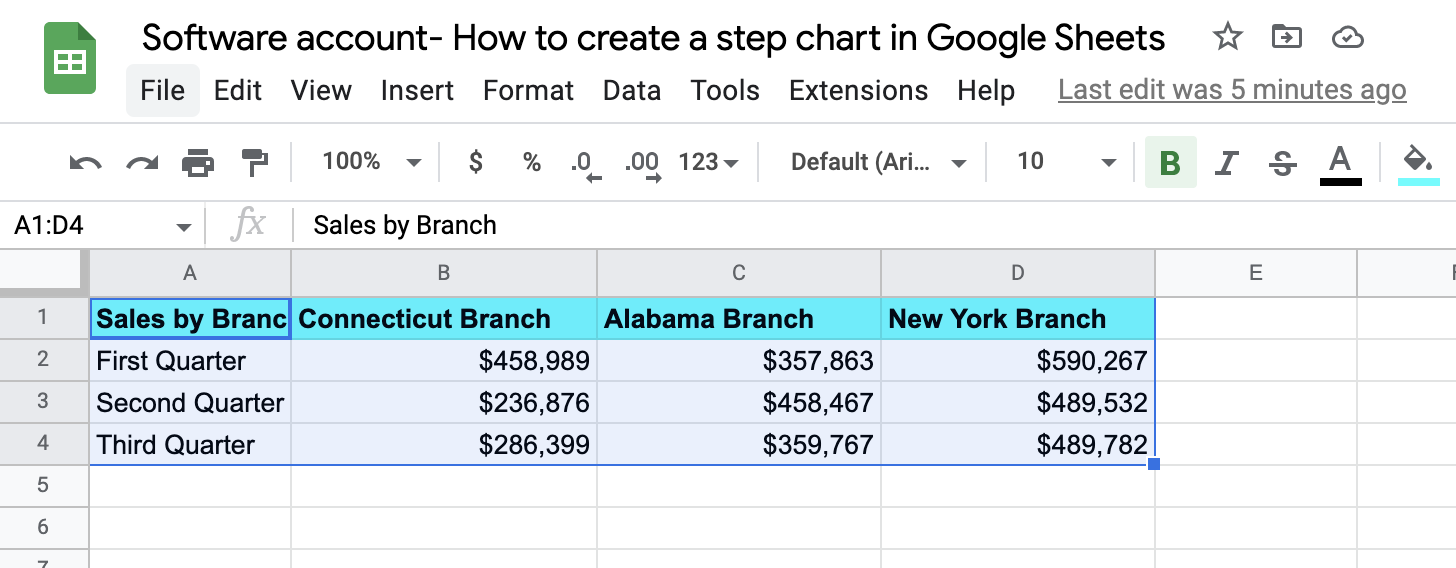
Task: Click the A1:D4 name box field
Action: pyautogui.click(x=90, y=226)
